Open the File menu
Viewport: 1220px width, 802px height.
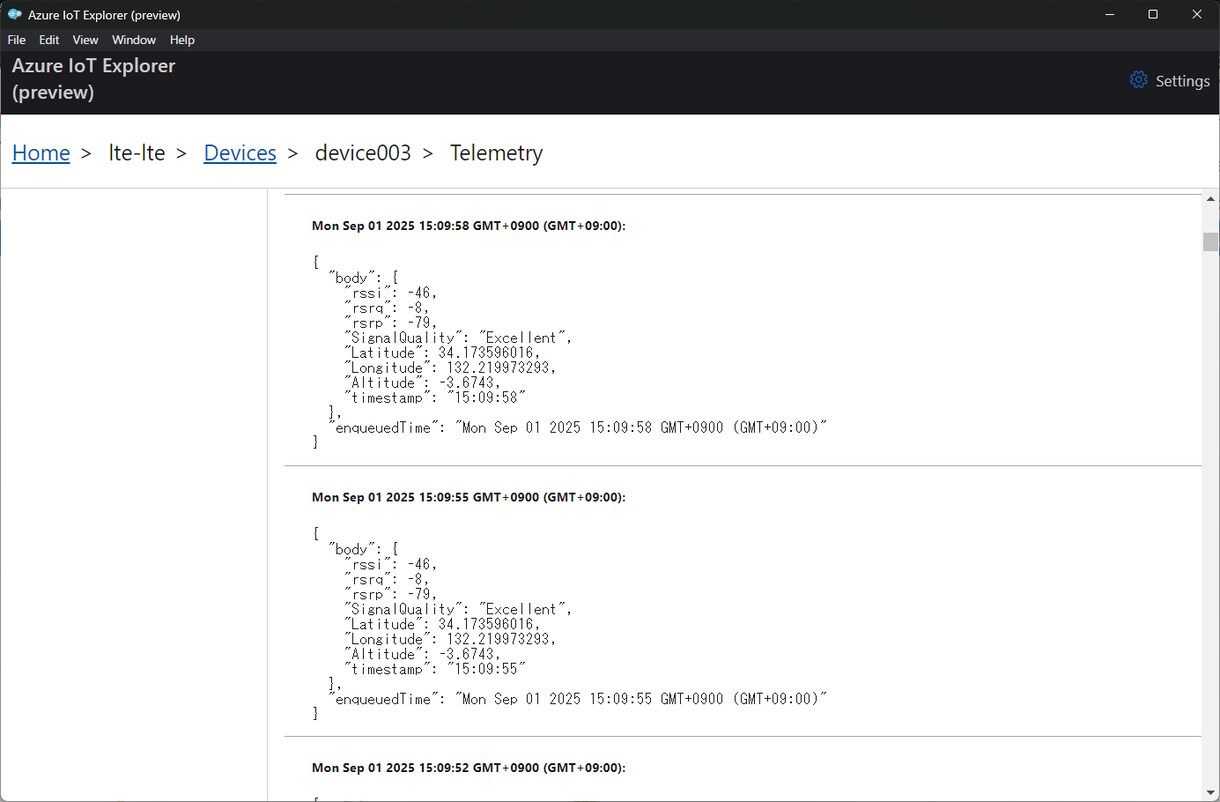[17, 40]
